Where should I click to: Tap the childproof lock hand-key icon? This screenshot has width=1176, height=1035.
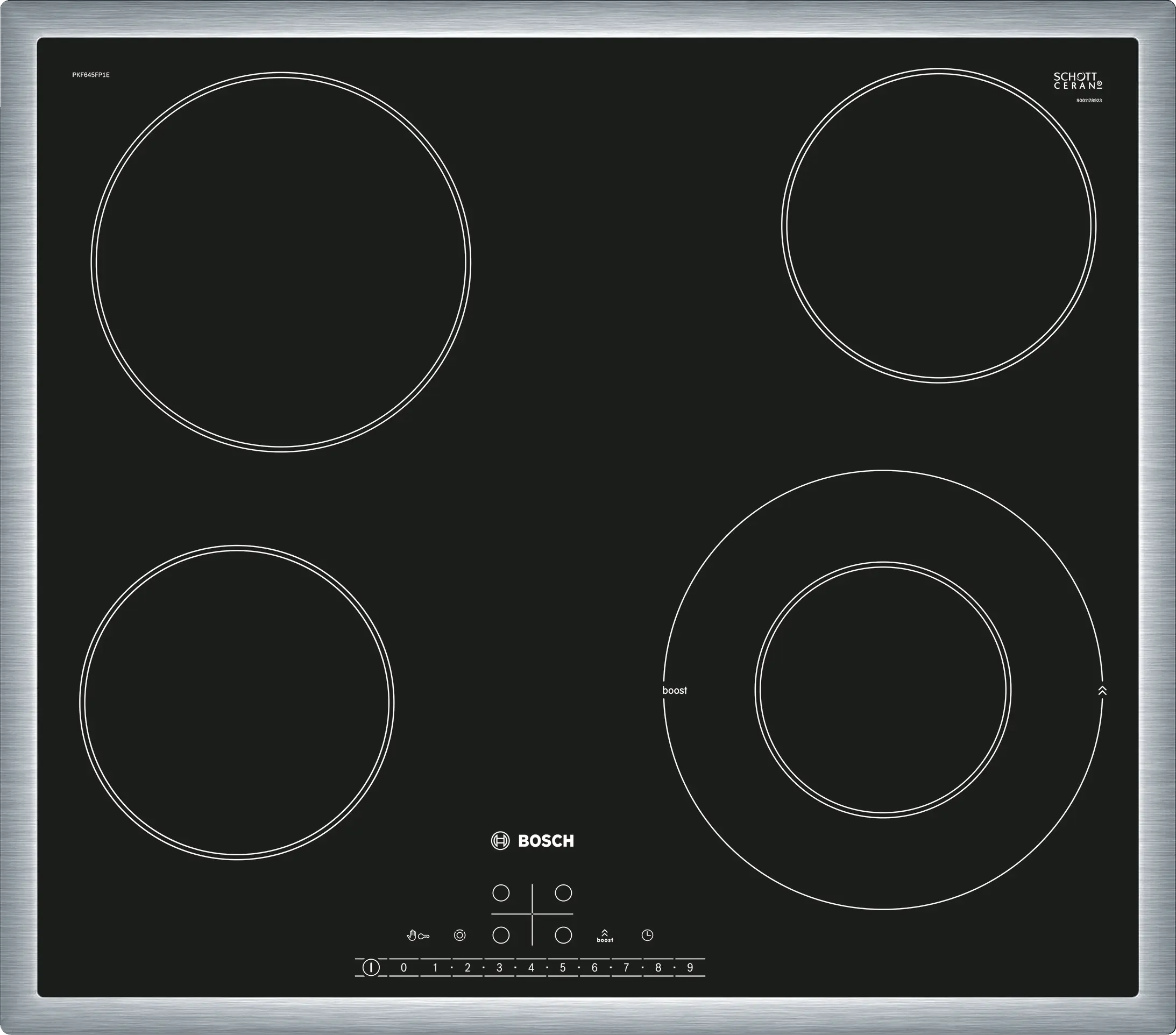pyautogui.click(x=417, y=935)
